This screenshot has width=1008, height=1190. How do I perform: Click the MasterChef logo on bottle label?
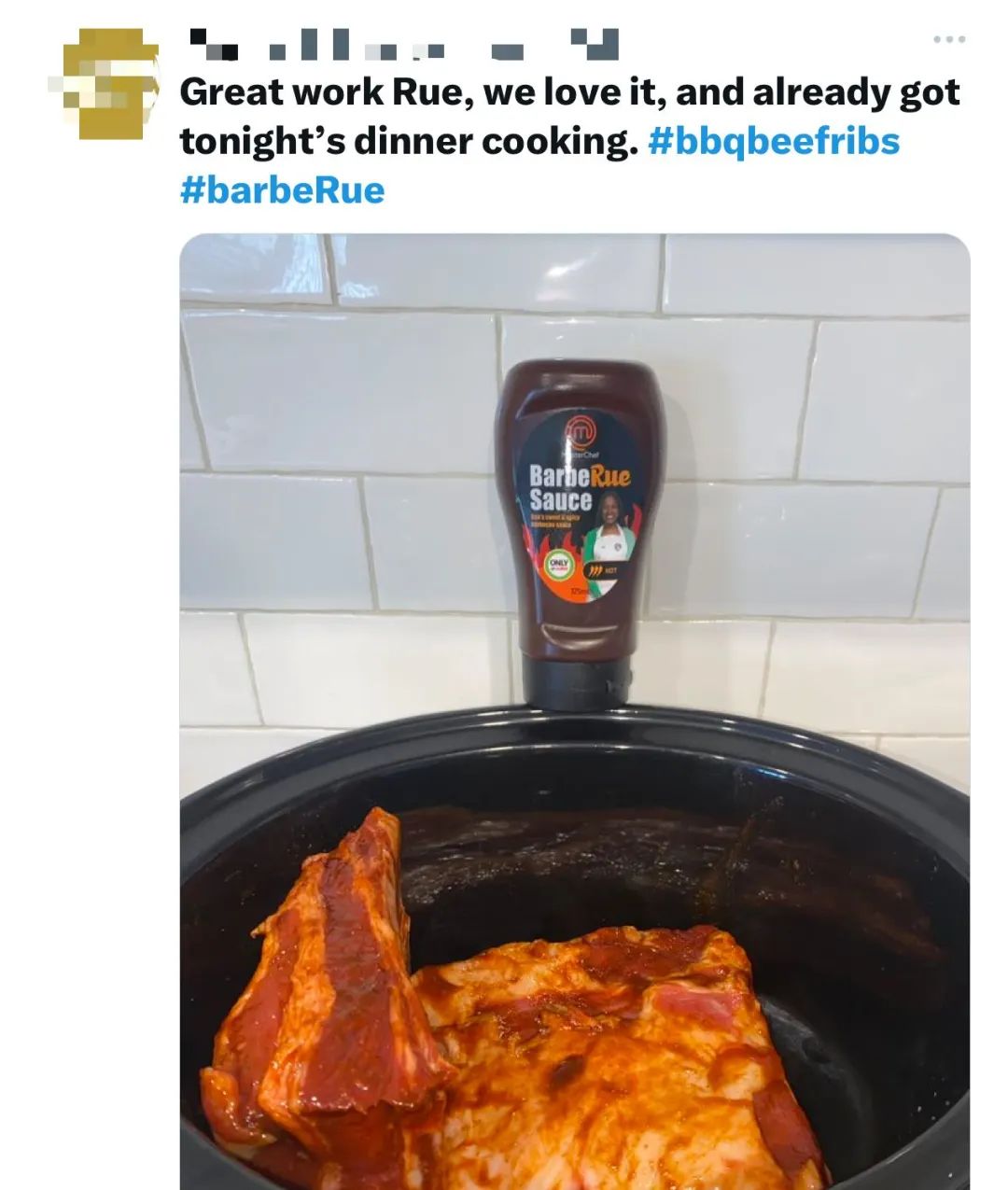582,431
